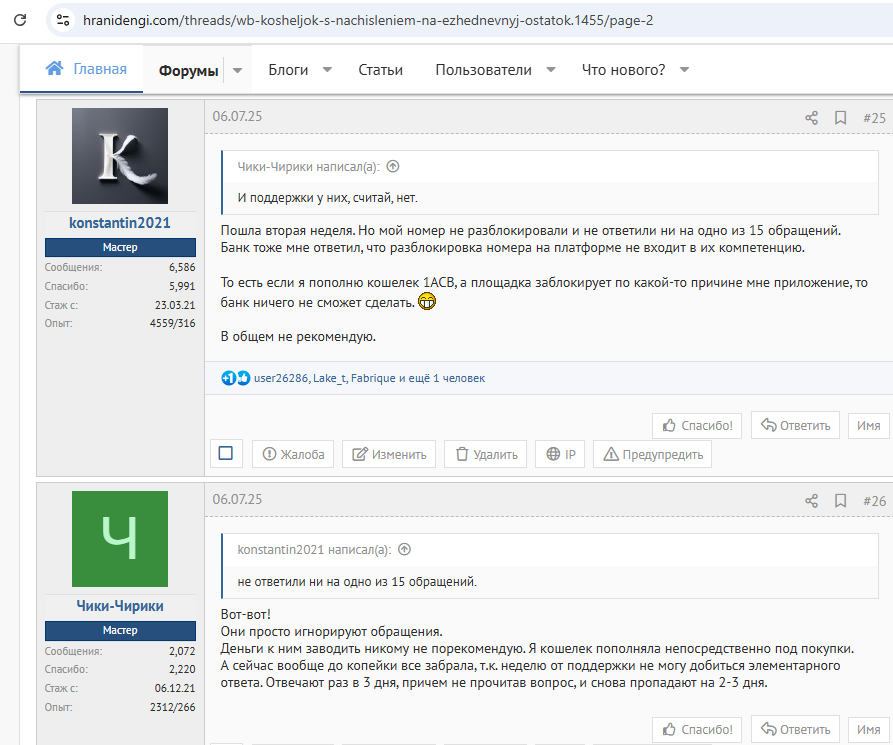Viewport: 893px width, 745px height.
Task: Open the Статьи menu item
Action: [x=380, y=70]
